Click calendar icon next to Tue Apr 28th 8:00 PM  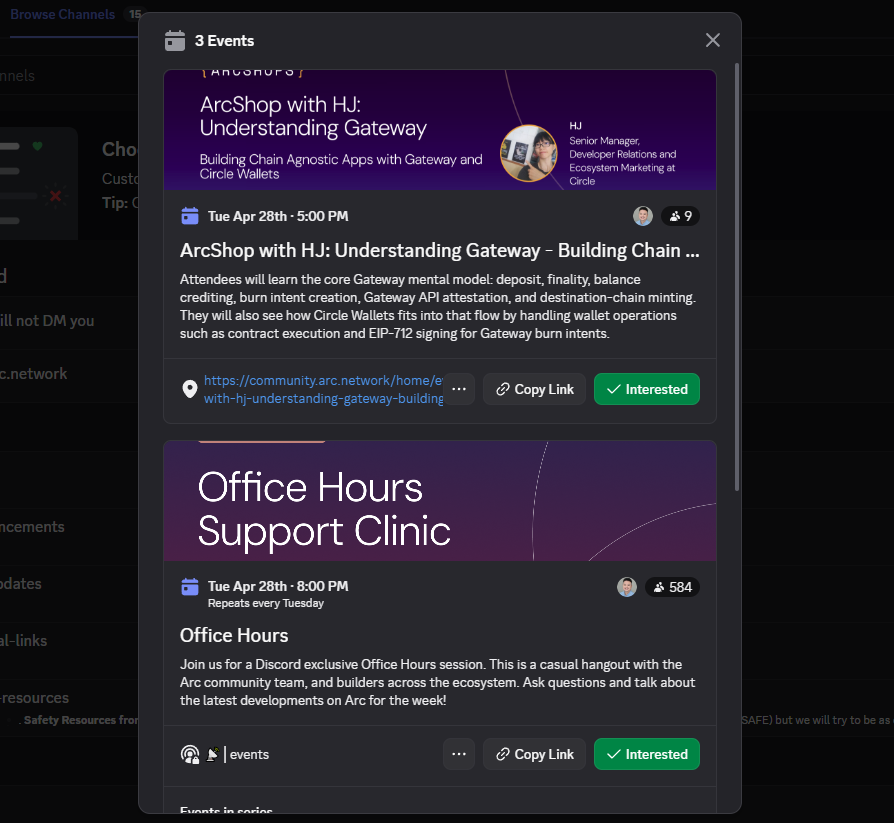190,586
